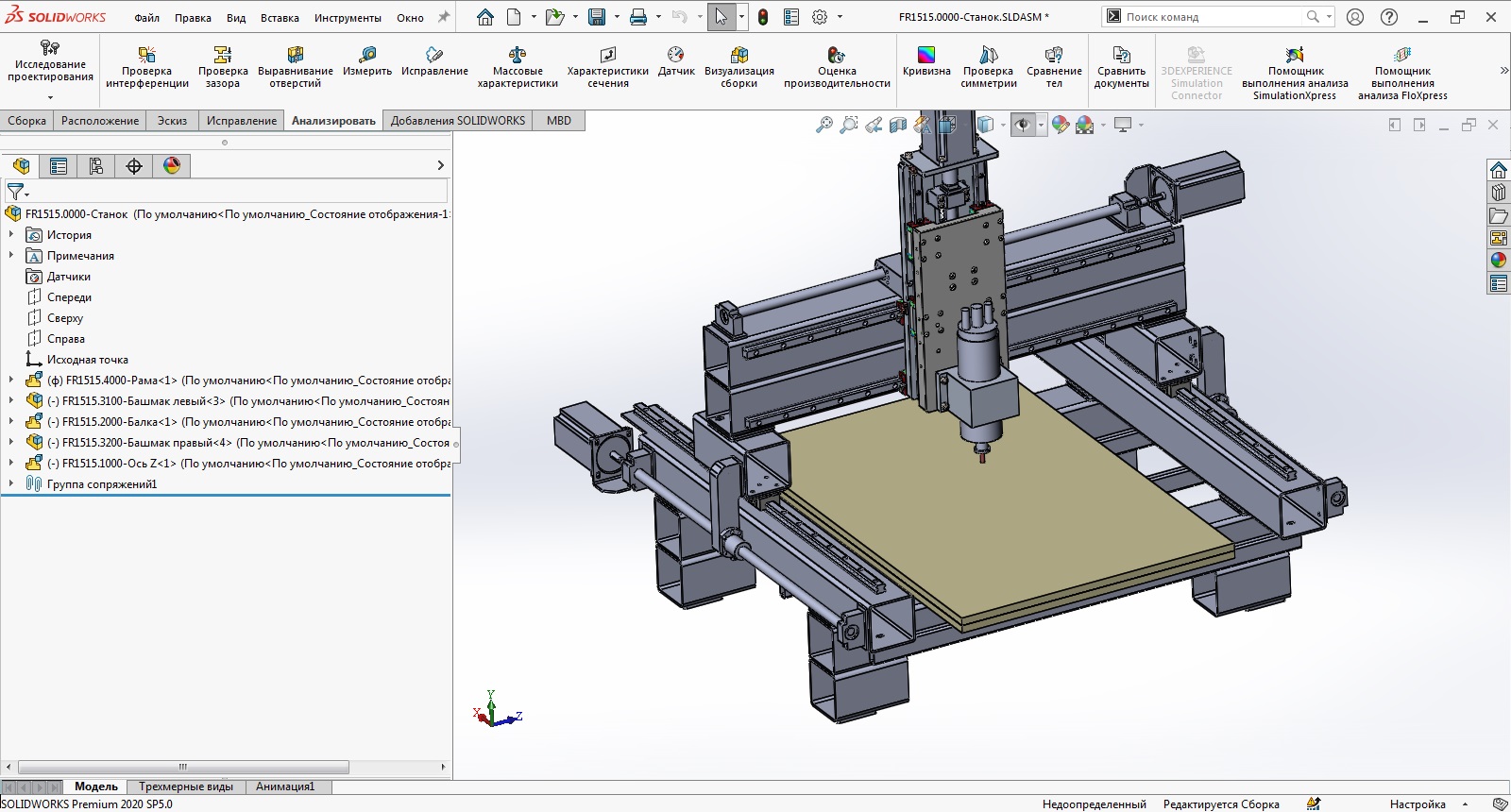Click the Home icon in the quick access bar
The height and width of the screenshot is (812, 1511).
pos(485,17)
